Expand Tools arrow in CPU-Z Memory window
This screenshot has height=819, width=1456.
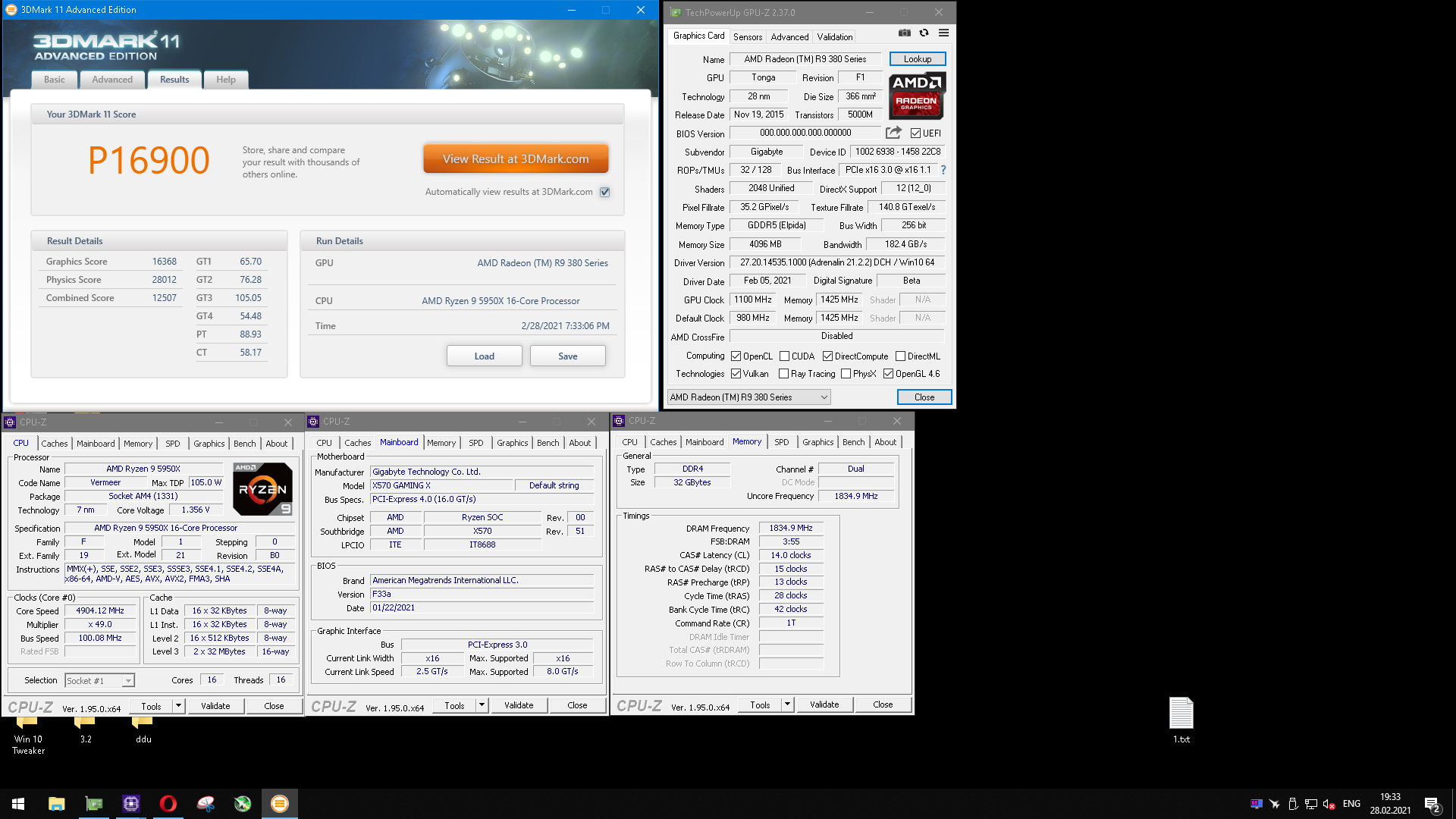click(787, 704)
